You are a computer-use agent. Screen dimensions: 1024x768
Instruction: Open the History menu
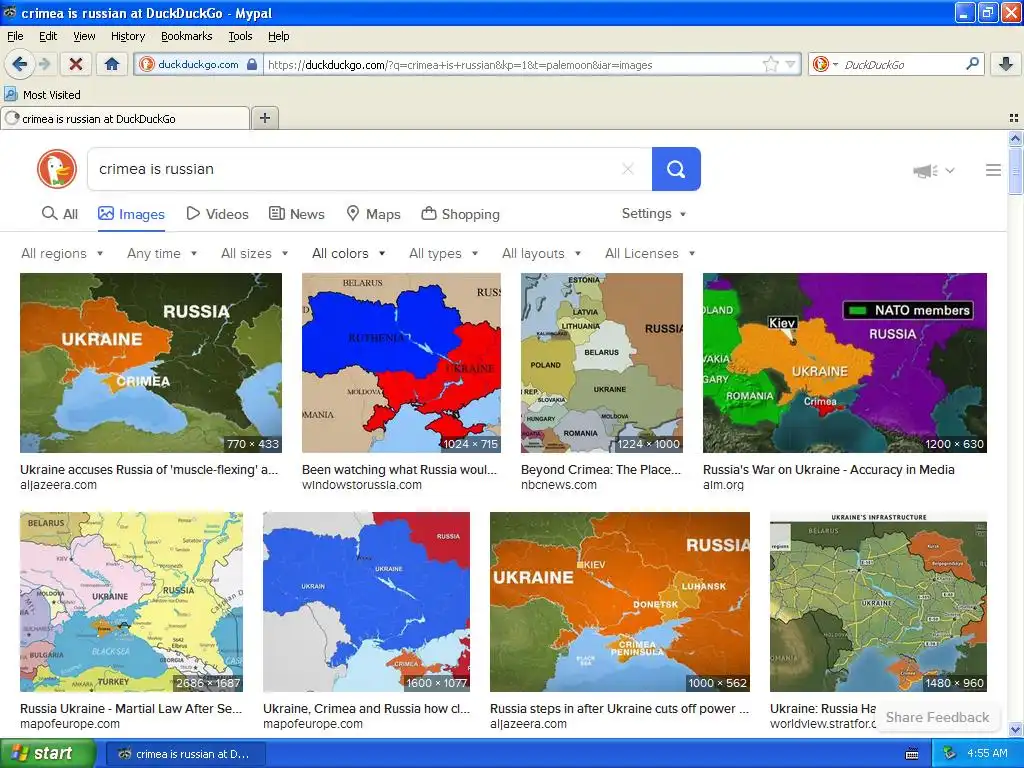pyautogui.click(x=128, y=36)
